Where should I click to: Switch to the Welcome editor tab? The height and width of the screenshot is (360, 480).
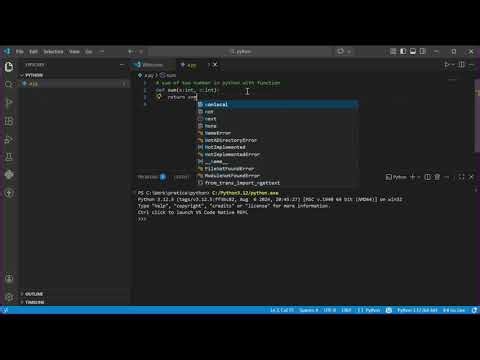(x=153, y=65)
